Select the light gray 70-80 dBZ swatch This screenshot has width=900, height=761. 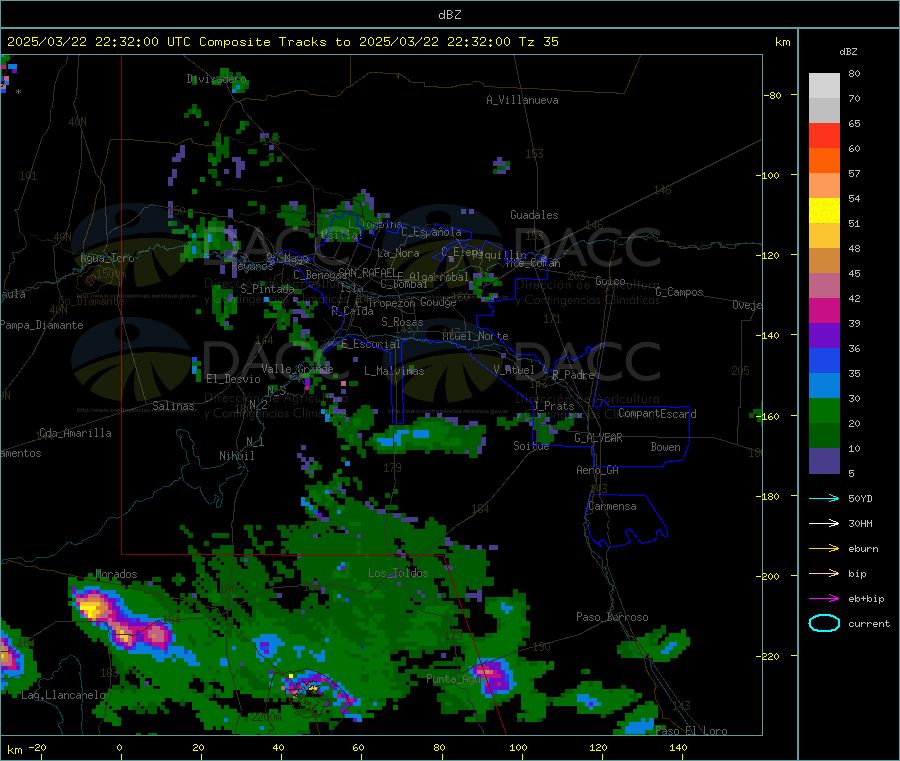824,86
